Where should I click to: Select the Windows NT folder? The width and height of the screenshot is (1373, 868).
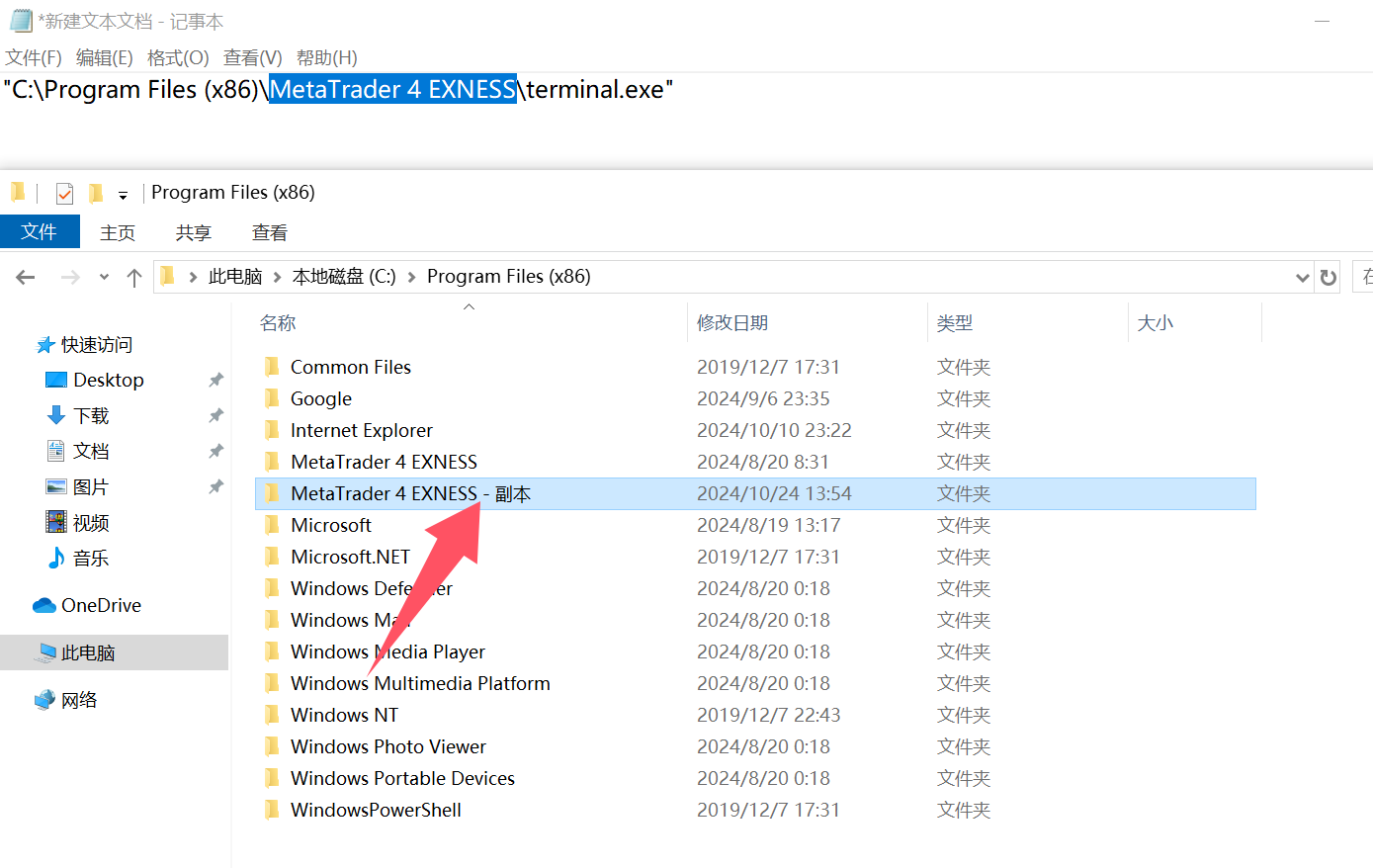pos(344,715)
